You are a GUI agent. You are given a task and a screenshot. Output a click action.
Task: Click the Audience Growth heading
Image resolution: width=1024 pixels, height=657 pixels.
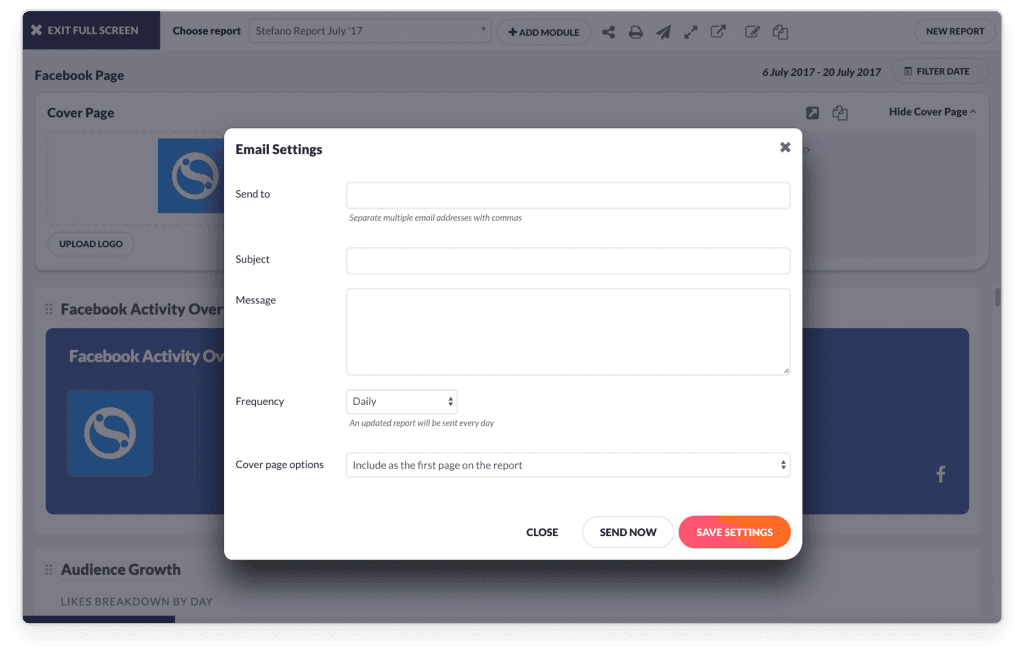click(x=121, y=569)
